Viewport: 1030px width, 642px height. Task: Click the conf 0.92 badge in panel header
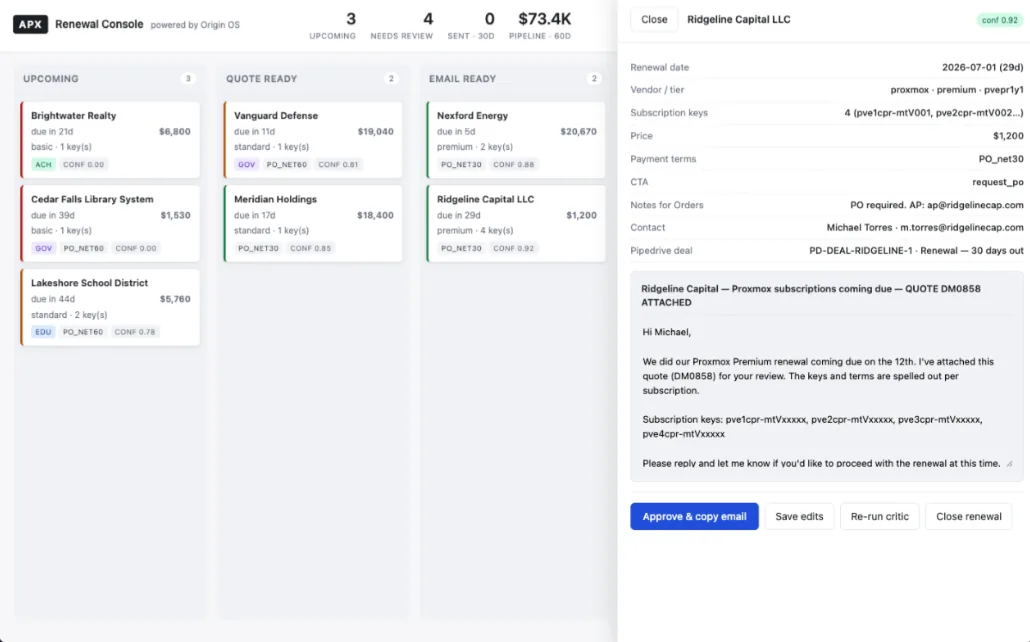click(x=999, y=20)
